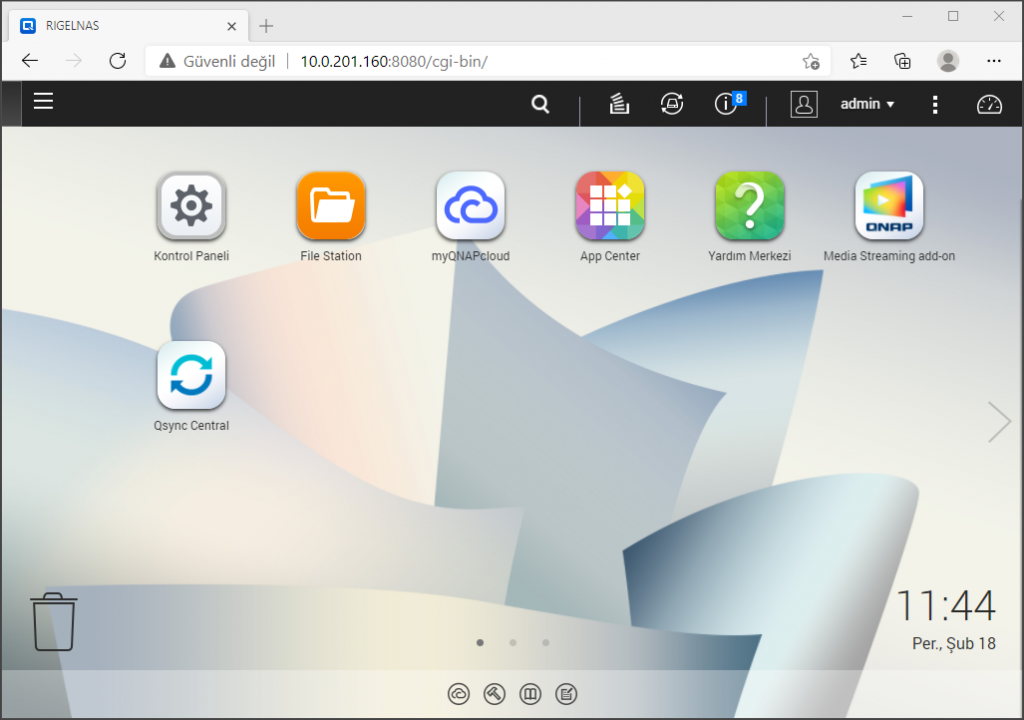Open Yardım Merkezi help center
This screenshot has height=720, width=1024.
click(749, 207)
